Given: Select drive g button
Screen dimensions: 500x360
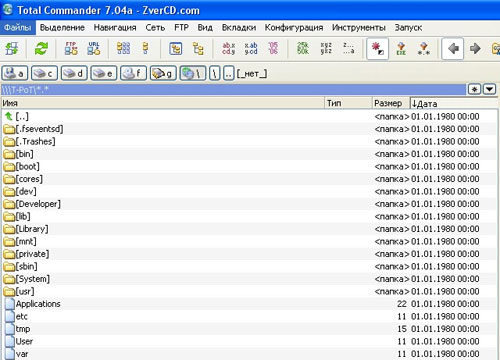Looking at the screenshot, I should [x=163, y=73].
